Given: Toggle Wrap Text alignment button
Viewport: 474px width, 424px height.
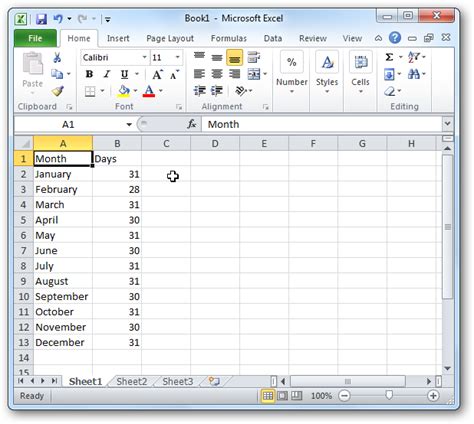Looking at the screenshot, I should pos(254,57).
